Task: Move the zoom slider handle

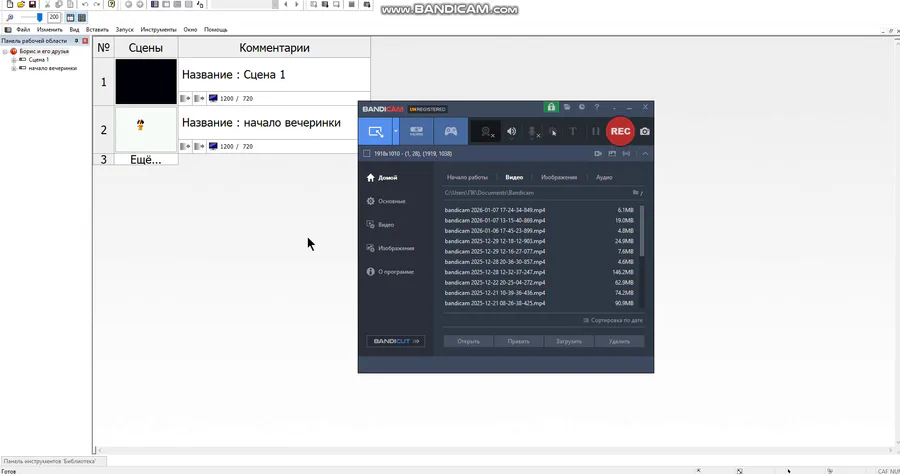Action: pos(40,17)
